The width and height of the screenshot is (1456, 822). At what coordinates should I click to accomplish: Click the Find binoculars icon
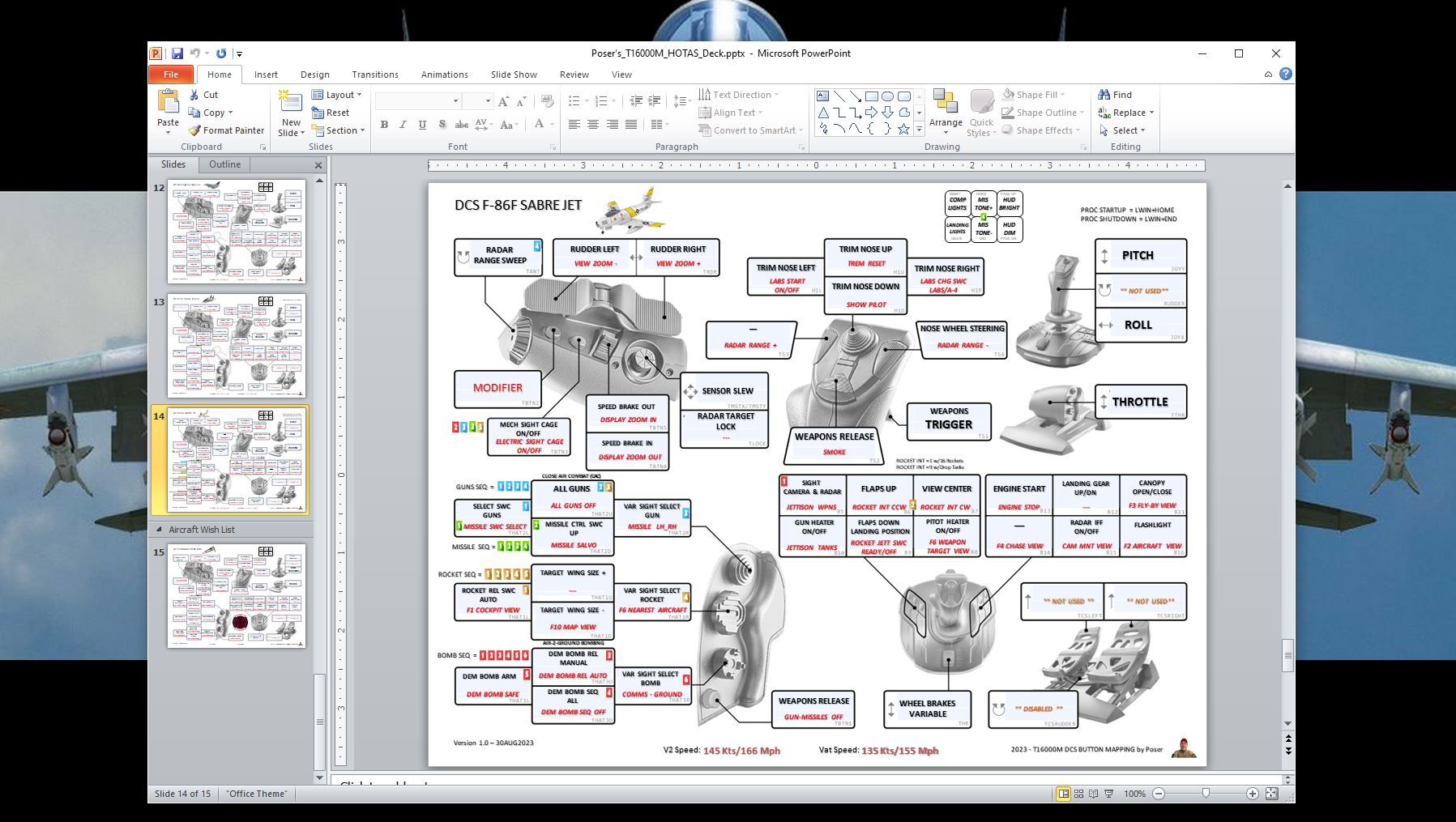click(1104, 95)
